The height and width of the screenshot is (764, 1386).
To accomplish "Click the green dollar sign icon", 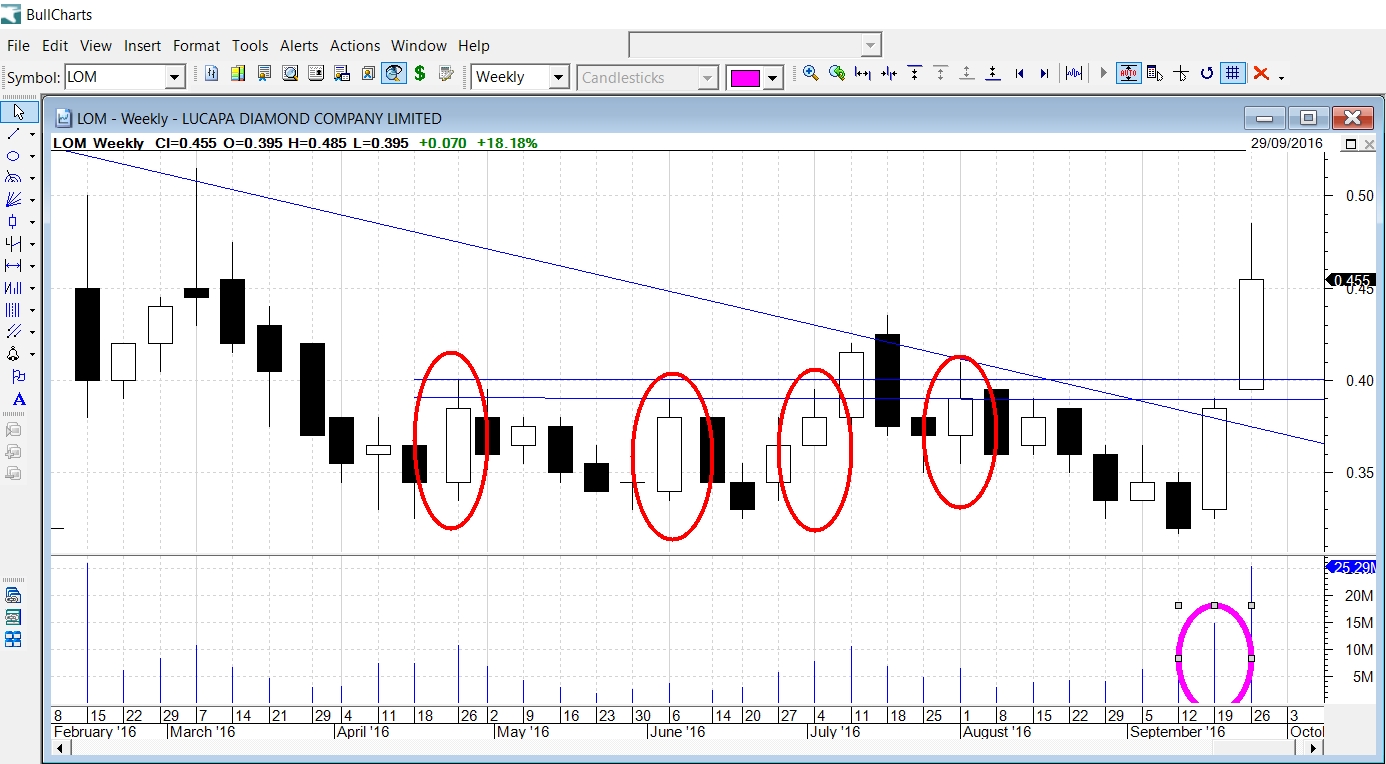I will pyautogui.click(x=420, y=73).
